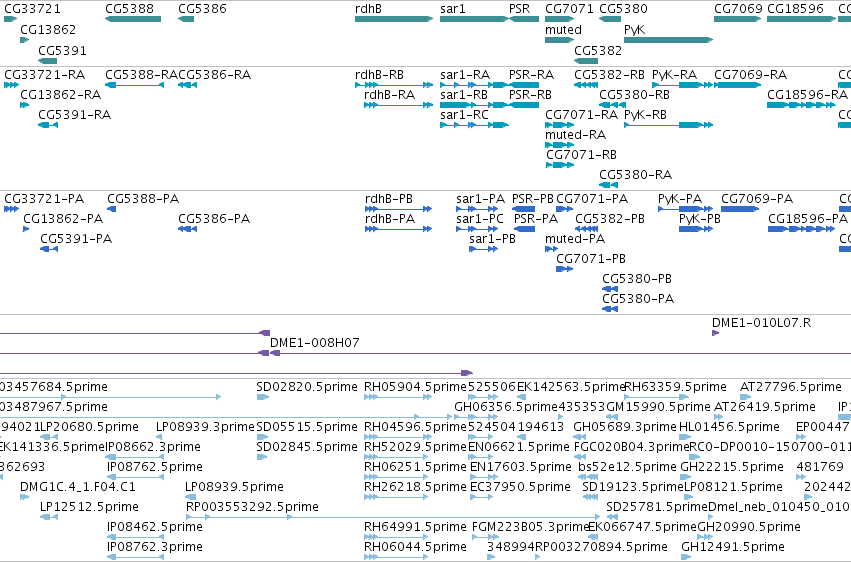Select the CG7071 gene label
851x562 pixels.
pos(569,9)
